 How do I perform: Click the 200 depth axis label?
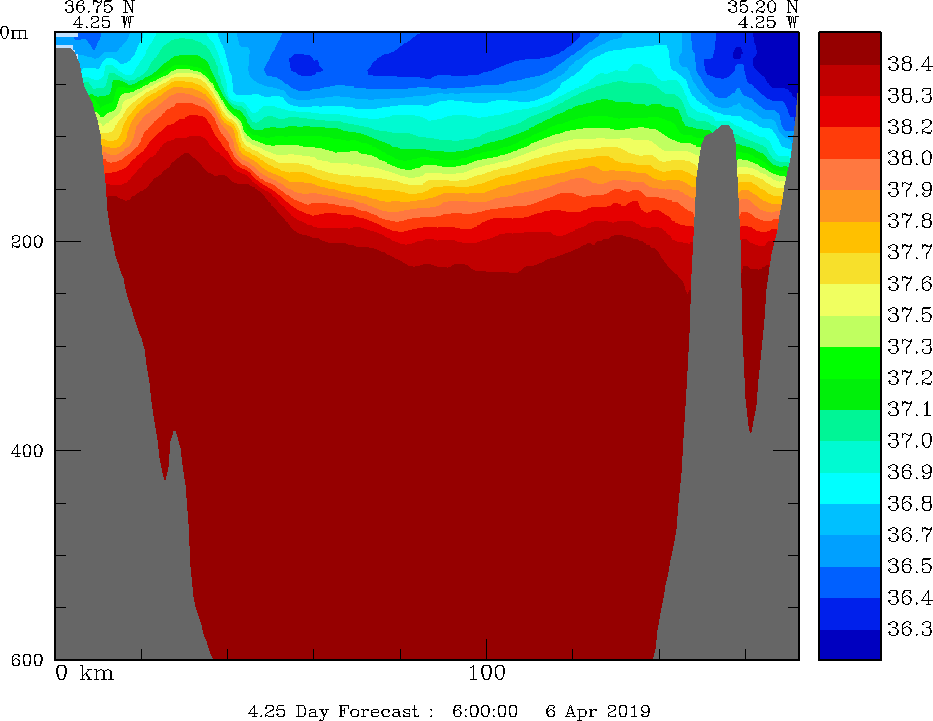(28, 241)
